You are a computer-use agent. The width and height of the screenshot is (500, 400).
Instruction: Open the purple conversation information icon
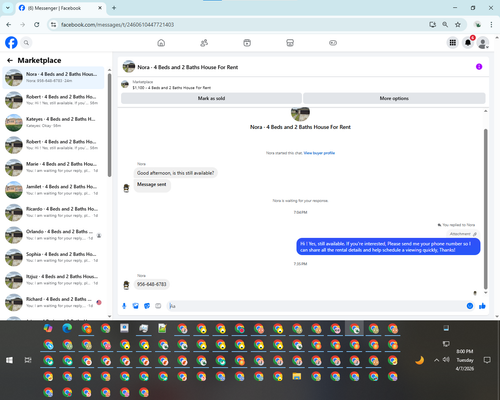click(479, 67)
